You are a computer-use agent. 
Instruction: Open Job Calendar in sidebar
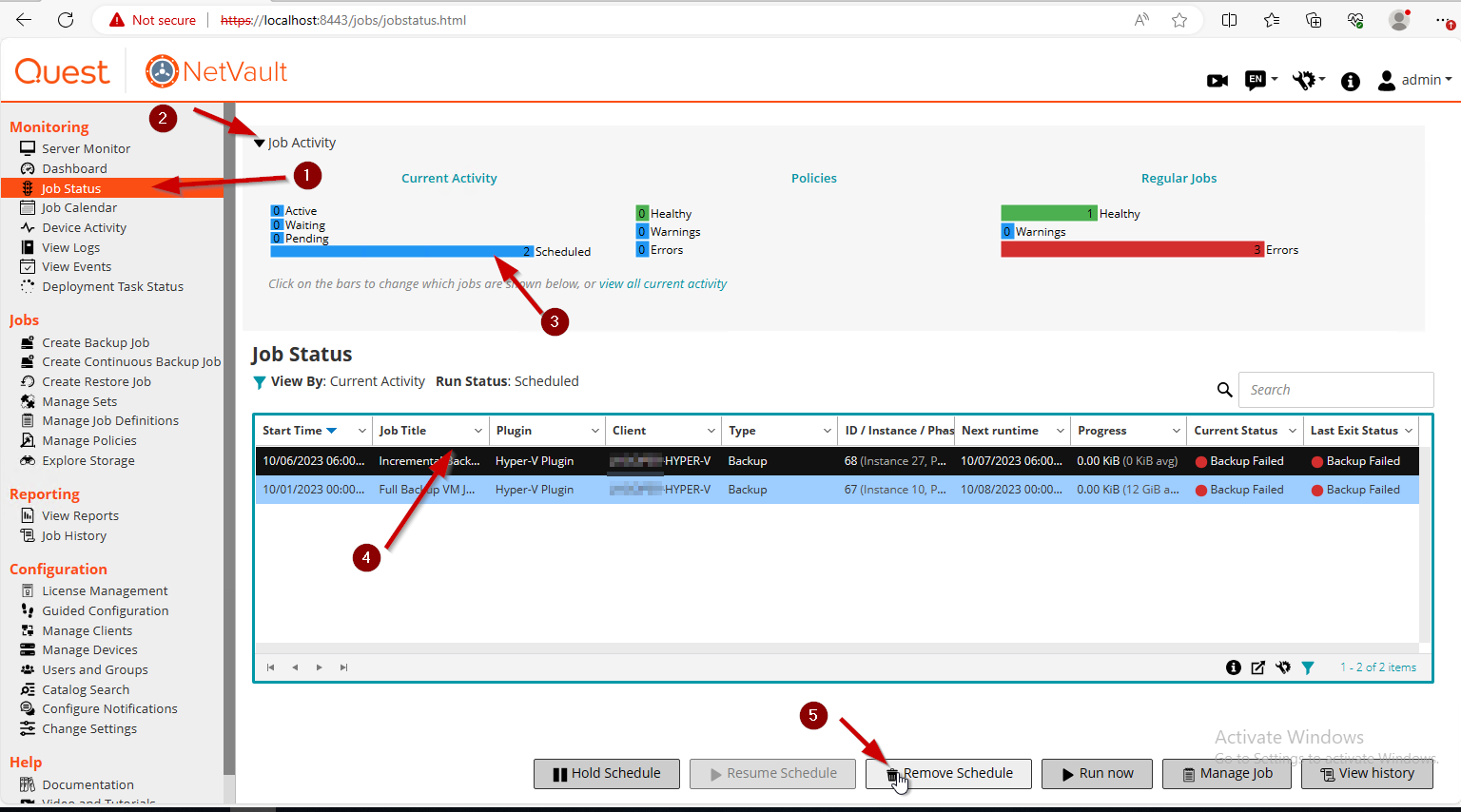[x=79, y=208]
